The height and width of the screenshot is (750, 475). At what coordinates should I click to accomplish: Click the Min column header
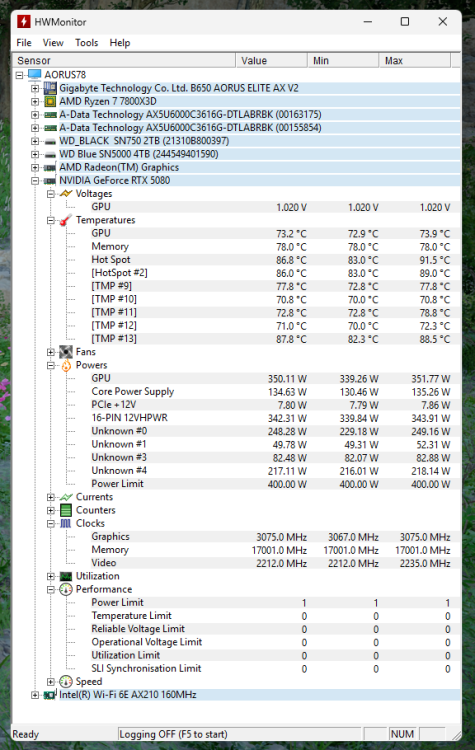coord(343,61)
